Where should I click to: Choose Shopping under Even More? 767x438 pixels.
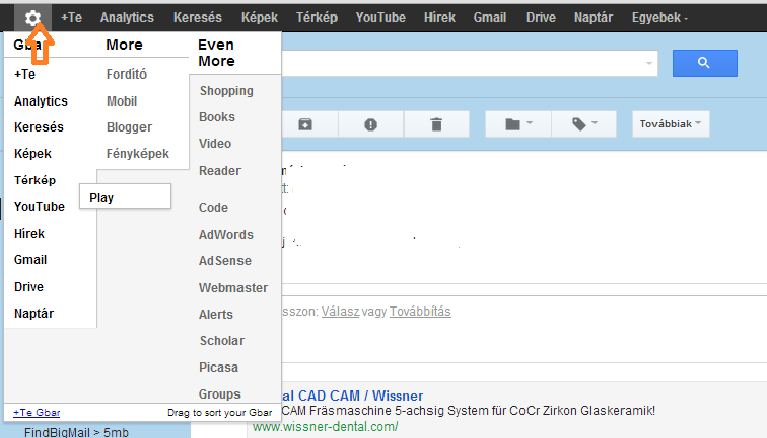(226, 91)
